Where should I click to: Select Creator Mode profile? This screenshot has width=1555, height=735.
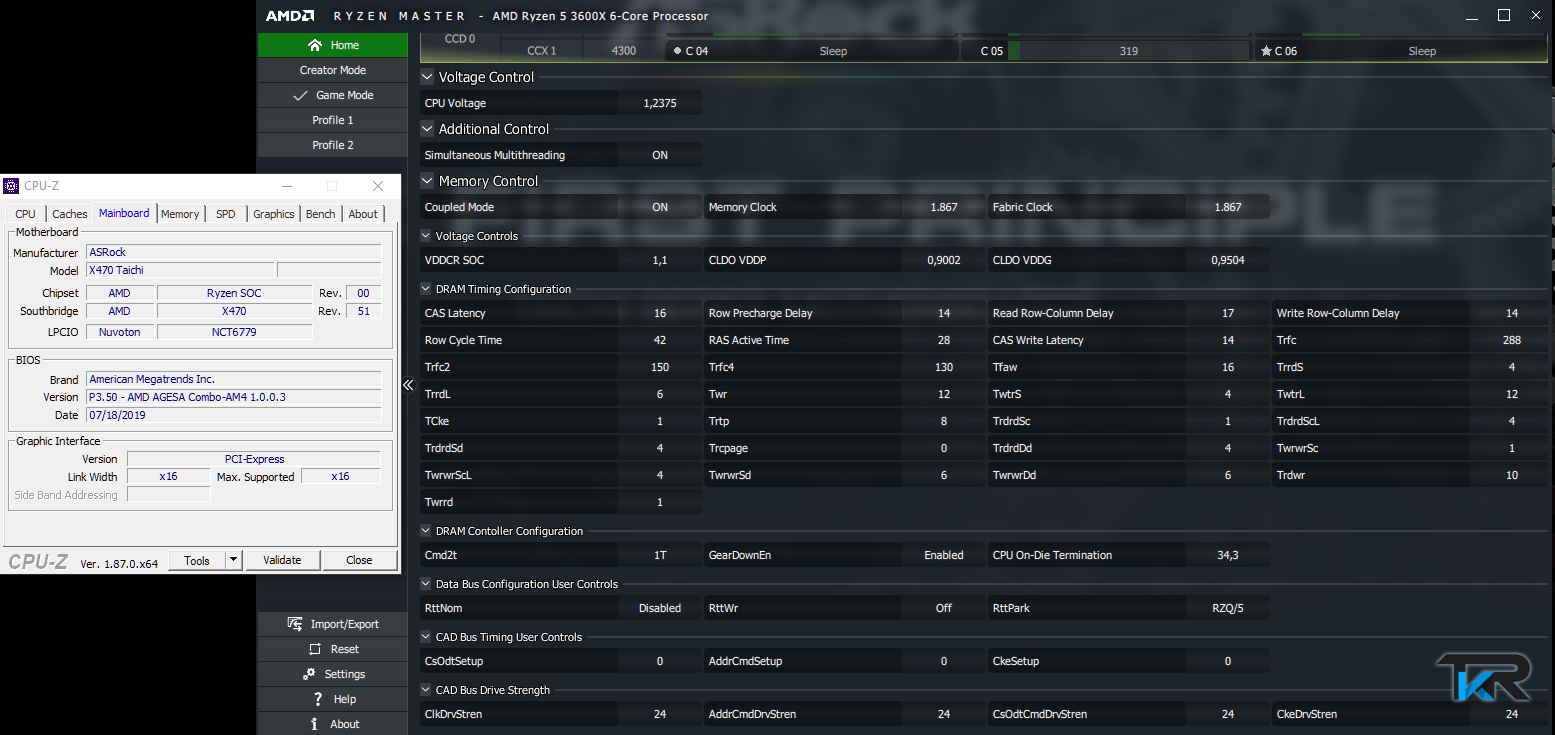(x=333, y=70)
